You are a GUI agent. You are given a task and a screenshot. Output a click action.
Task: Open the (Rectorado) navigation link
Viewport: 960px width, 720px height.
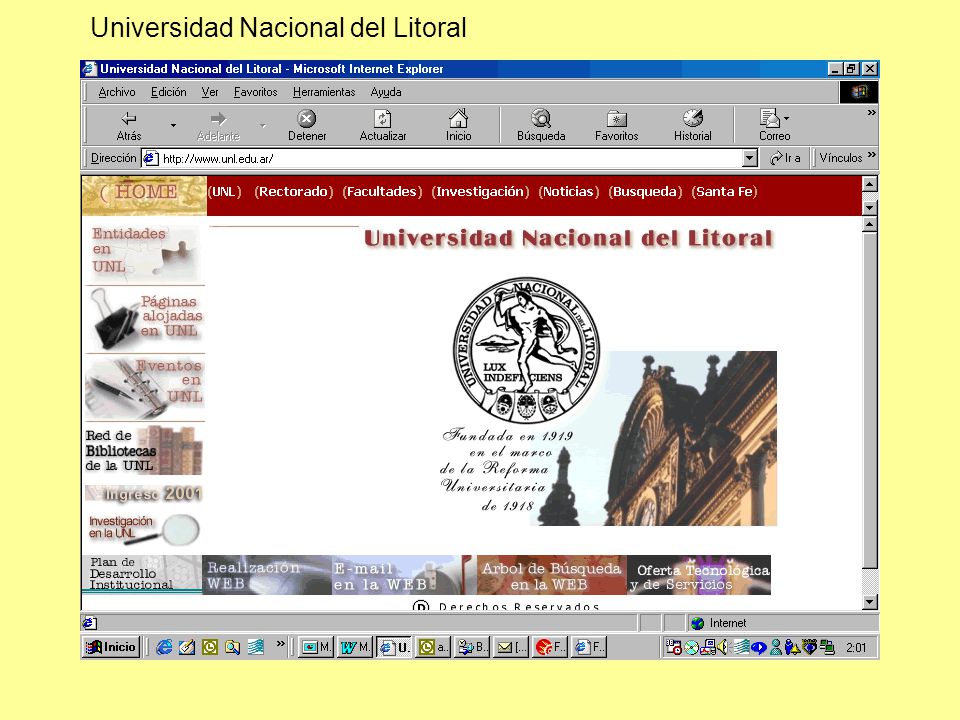pos(293,192)
